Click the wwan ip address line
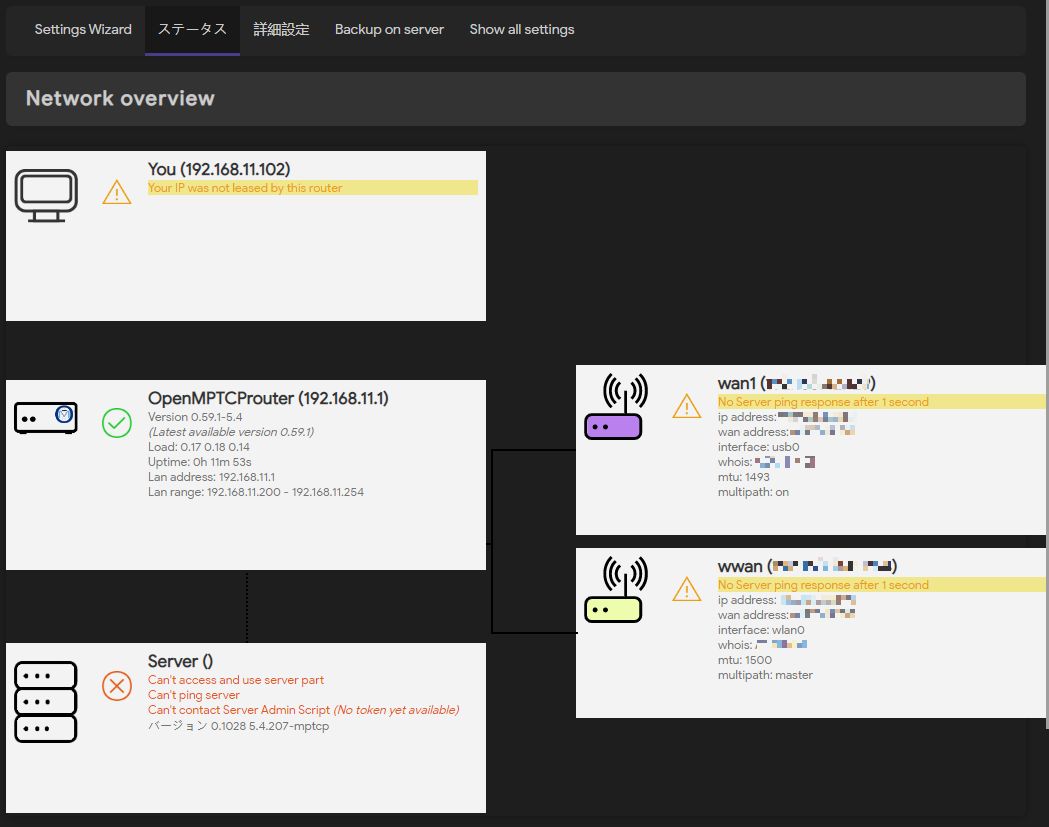The width and height of the screenshot is (1049, 827). coord(786,600)
